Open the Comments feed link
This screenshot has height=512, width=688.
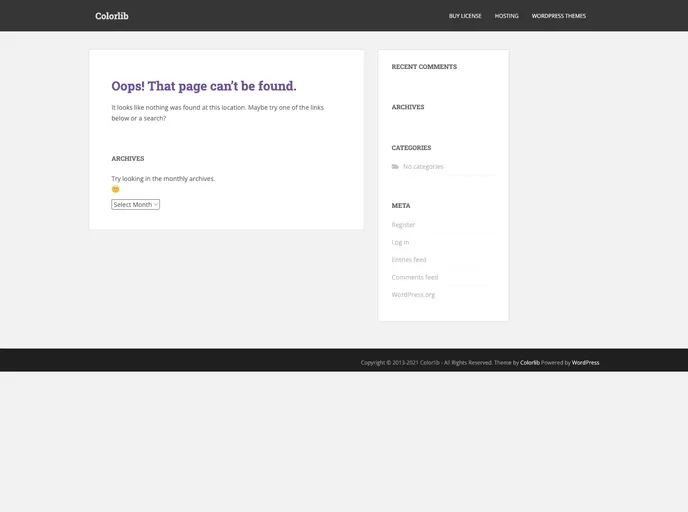pos(414,277)
